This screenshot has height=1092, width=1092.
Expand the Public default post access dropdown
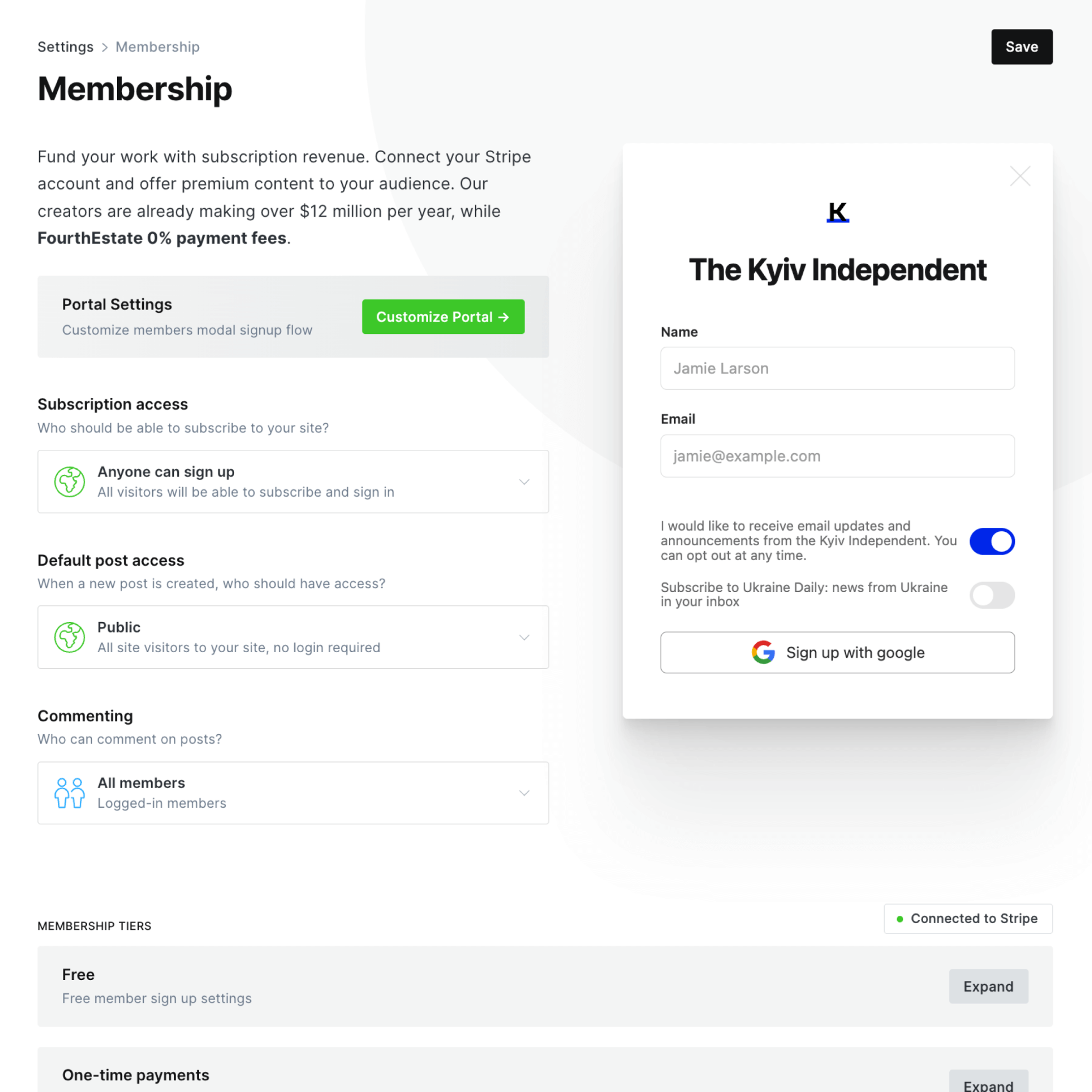[x=524, y=637]
